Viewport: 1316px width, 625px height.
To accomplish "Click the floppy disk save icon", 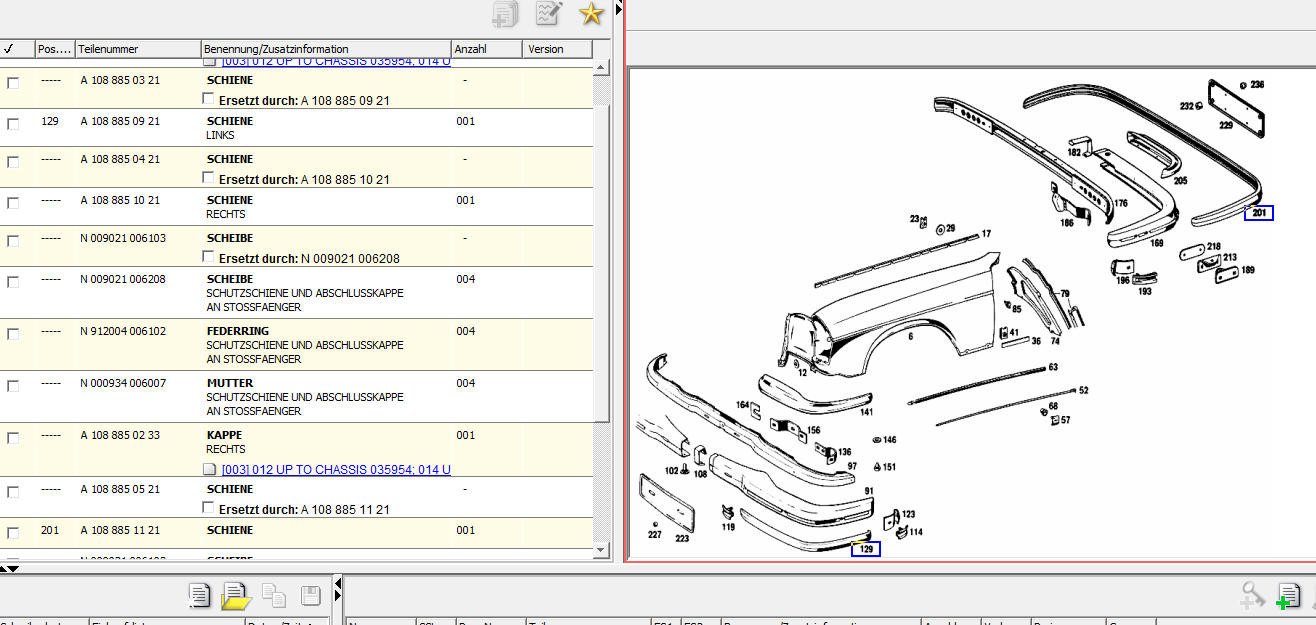I will click(x=310, y=596).
